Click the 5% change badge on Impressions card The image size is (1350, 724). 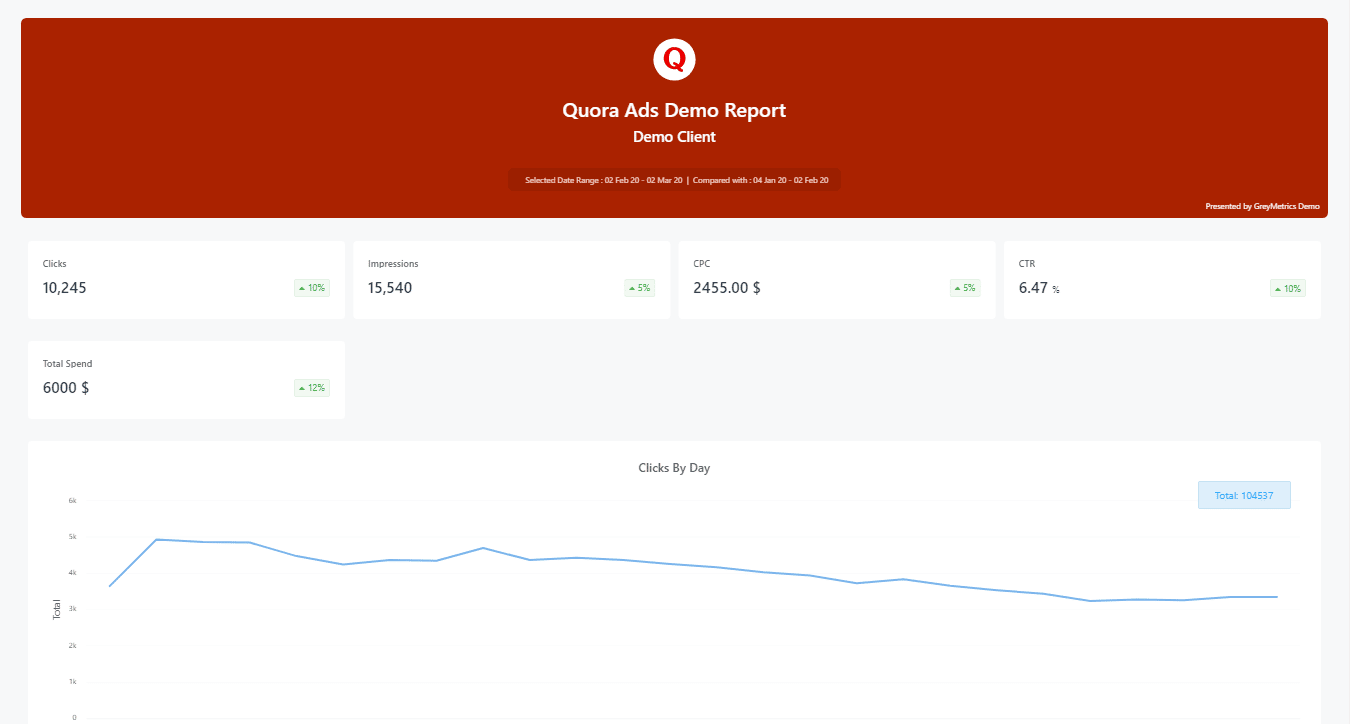point(640,288)
